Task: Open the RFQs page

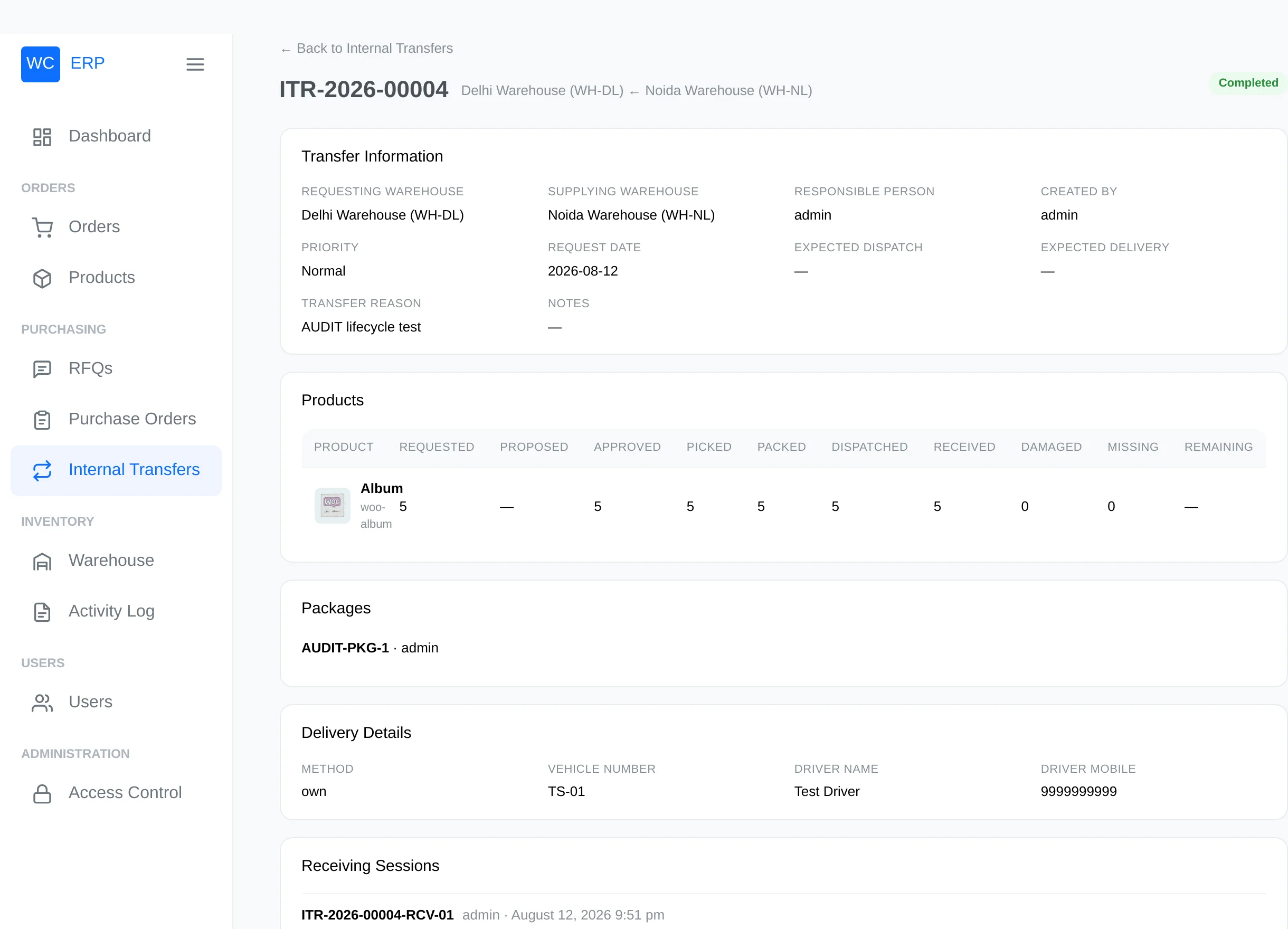Action: [x=116, y=368]
